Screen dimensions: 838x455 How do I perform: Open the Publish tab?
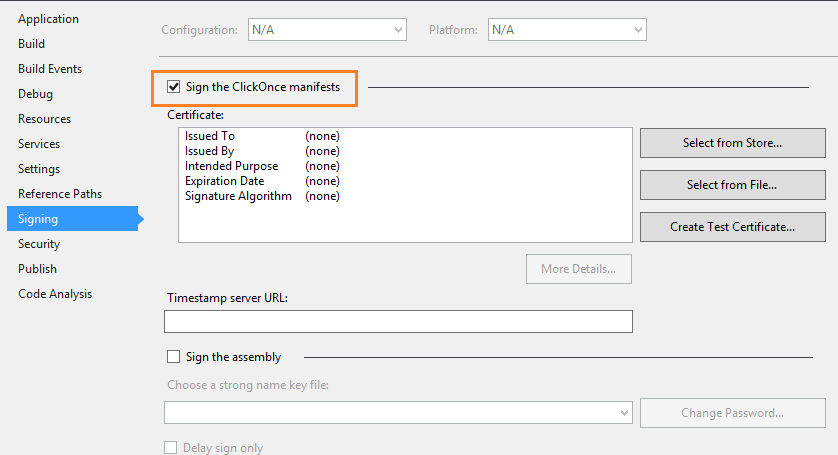pos(37,269)
